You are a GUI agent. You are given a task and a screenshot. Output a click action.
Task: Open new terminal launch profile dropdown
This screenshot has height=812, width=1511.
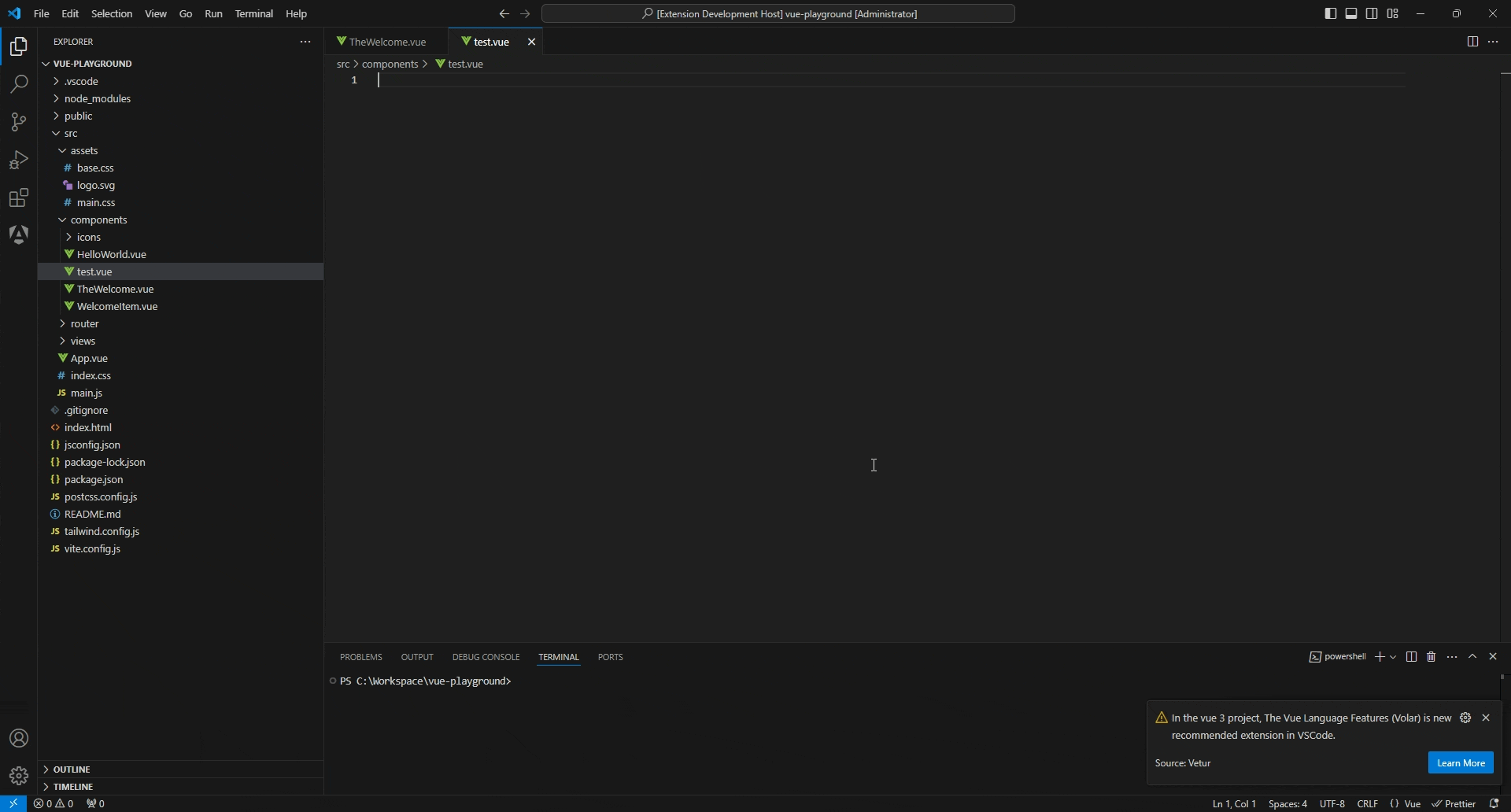pos(1393,657)
